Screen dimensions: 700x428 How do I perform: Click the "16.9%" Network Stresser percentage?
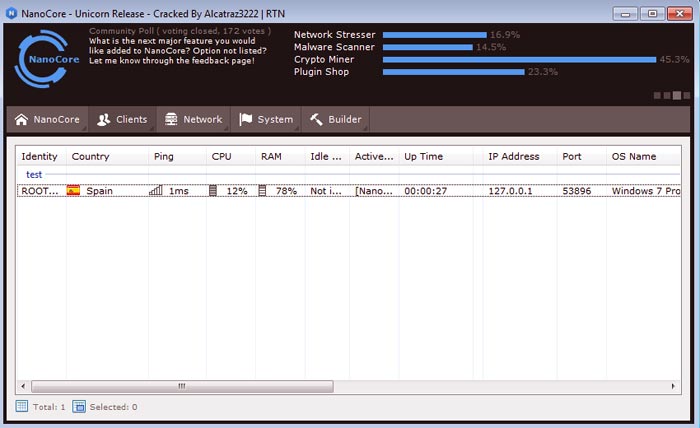505,35
